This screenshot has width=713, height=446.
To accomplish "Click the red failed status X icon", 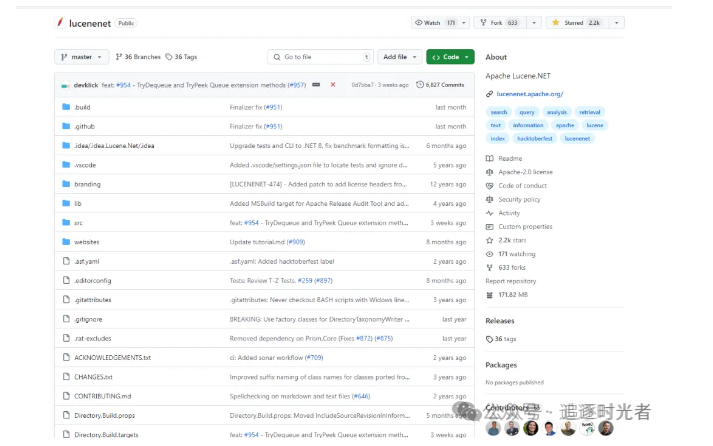I will click(x=333, y=85).
